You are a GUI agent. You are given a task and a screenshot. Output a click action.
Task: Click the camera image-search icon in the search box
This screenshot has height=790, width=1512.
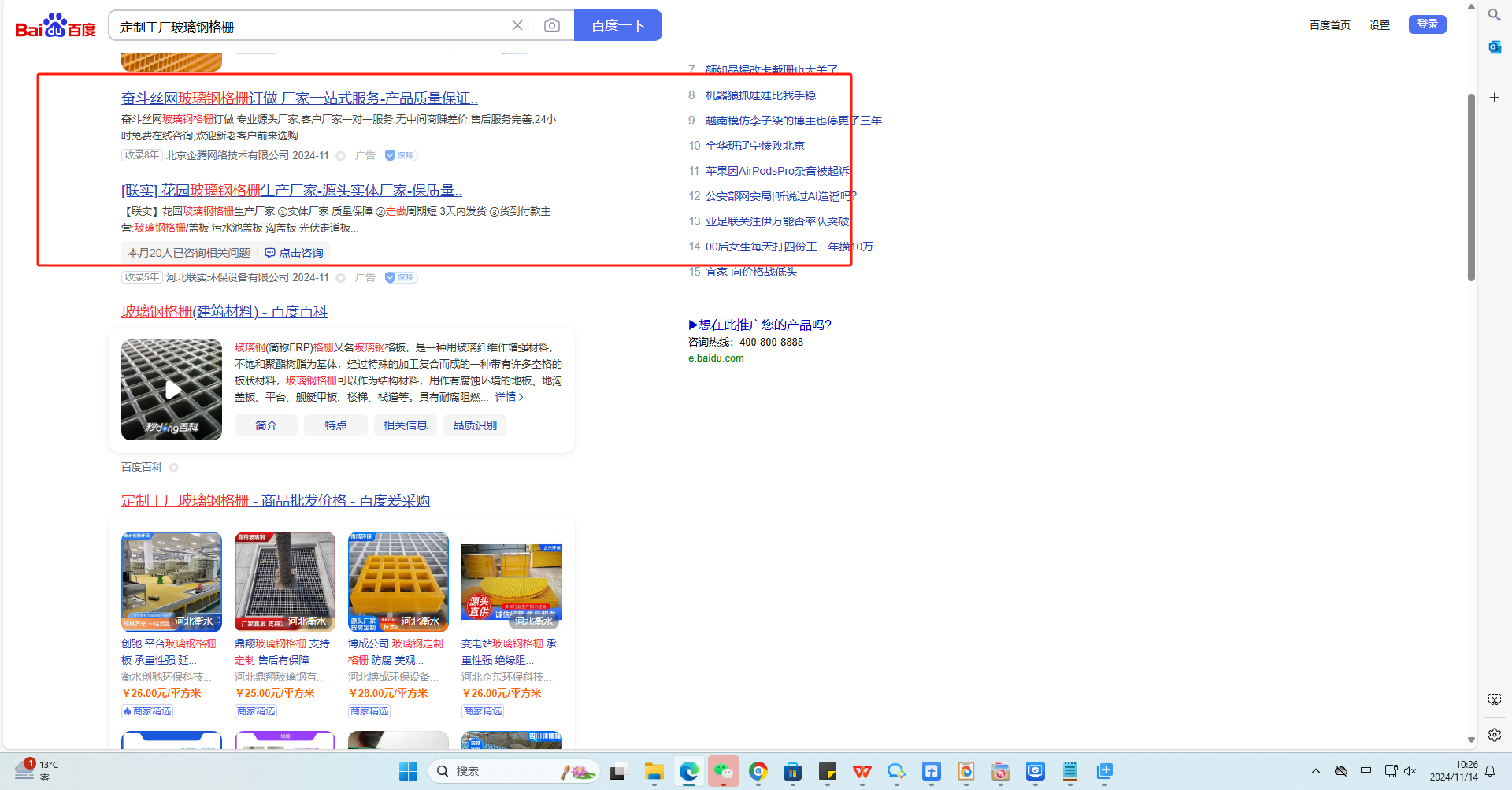552,26
